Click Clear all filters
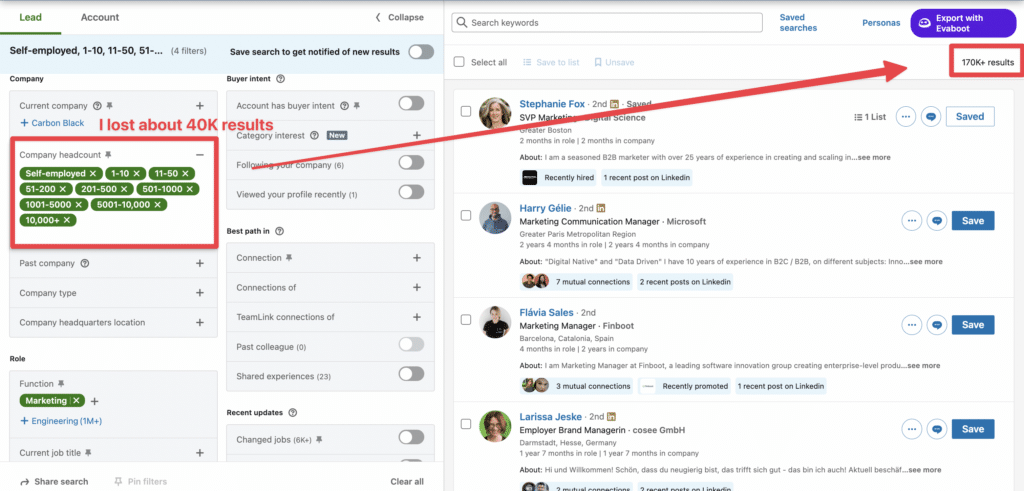1024x491 pixels. tap(407, 482)
